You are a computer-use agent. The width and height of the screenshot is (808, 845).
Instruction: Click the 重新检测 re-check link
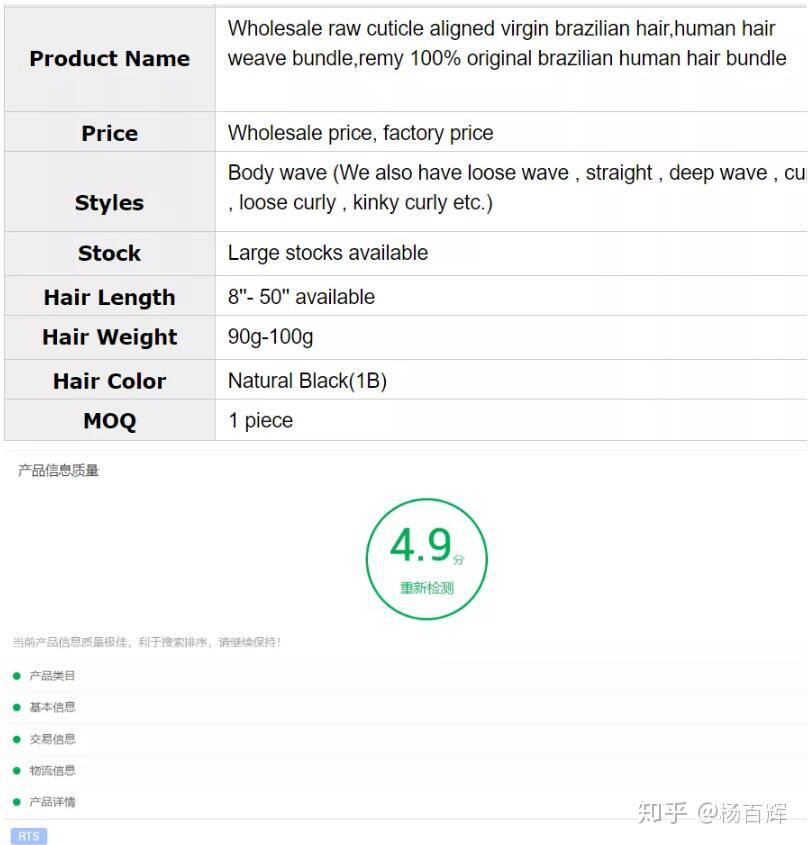pos(426,587)
